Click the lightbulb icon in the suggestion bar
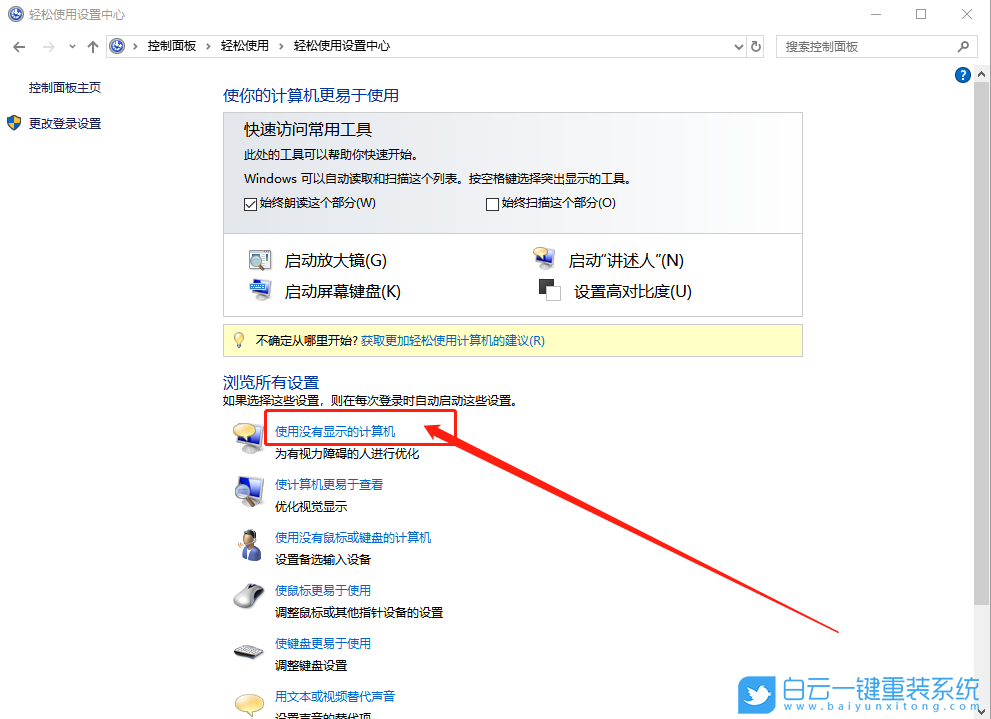This screenshot has height=719, width=991. [x=238, y=340]
